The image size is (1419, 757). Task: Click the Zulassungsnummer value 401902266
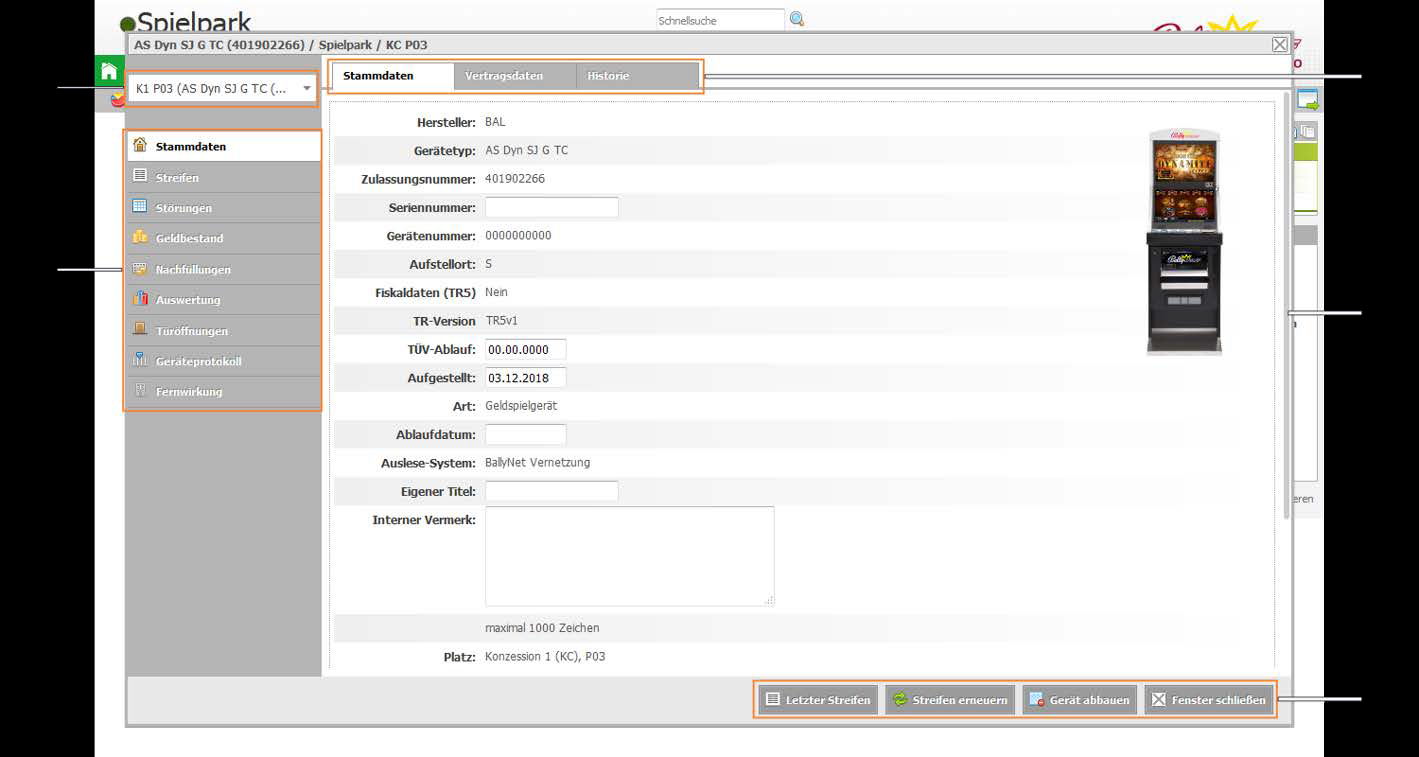(515, 179)
